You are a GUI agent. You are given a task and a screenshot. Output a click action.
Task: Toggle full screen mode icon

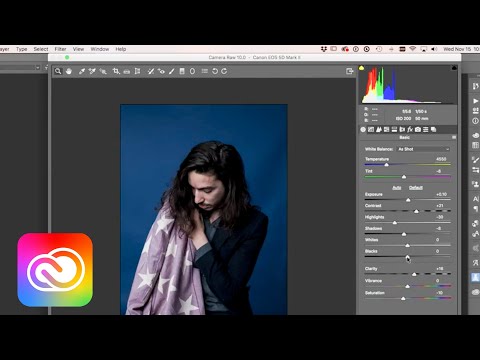pos(349,71)
